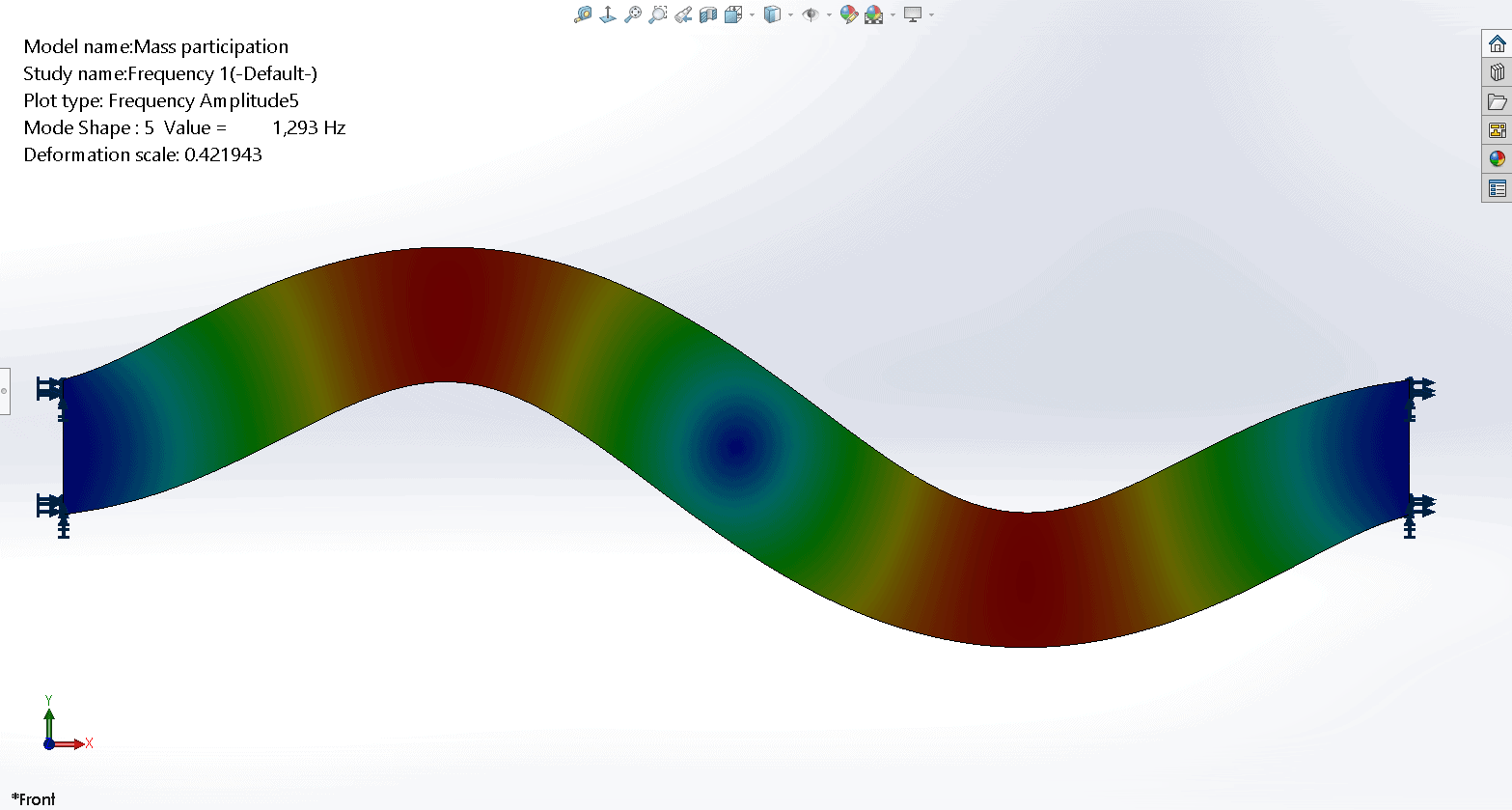Click the Apply Scene icon
1512x810 pixels.
click(x=874, y=14)
